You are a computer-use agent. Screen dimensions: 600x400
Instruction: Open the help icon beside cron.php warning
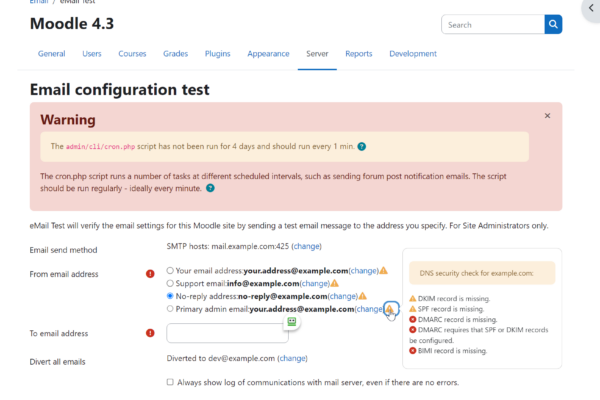[x=362, y=147]
